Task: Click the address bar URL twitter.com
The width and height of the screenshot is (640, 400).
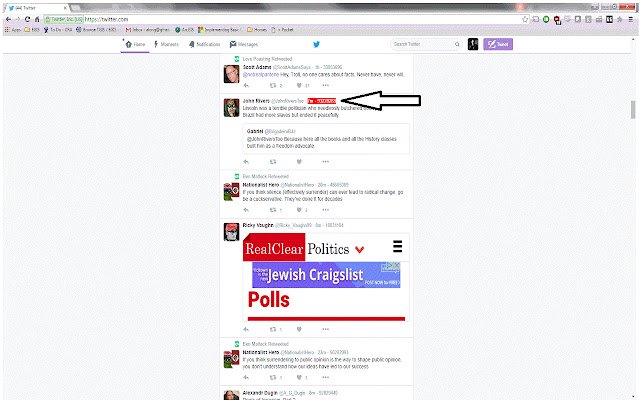Action: click(x=106, y=19)
